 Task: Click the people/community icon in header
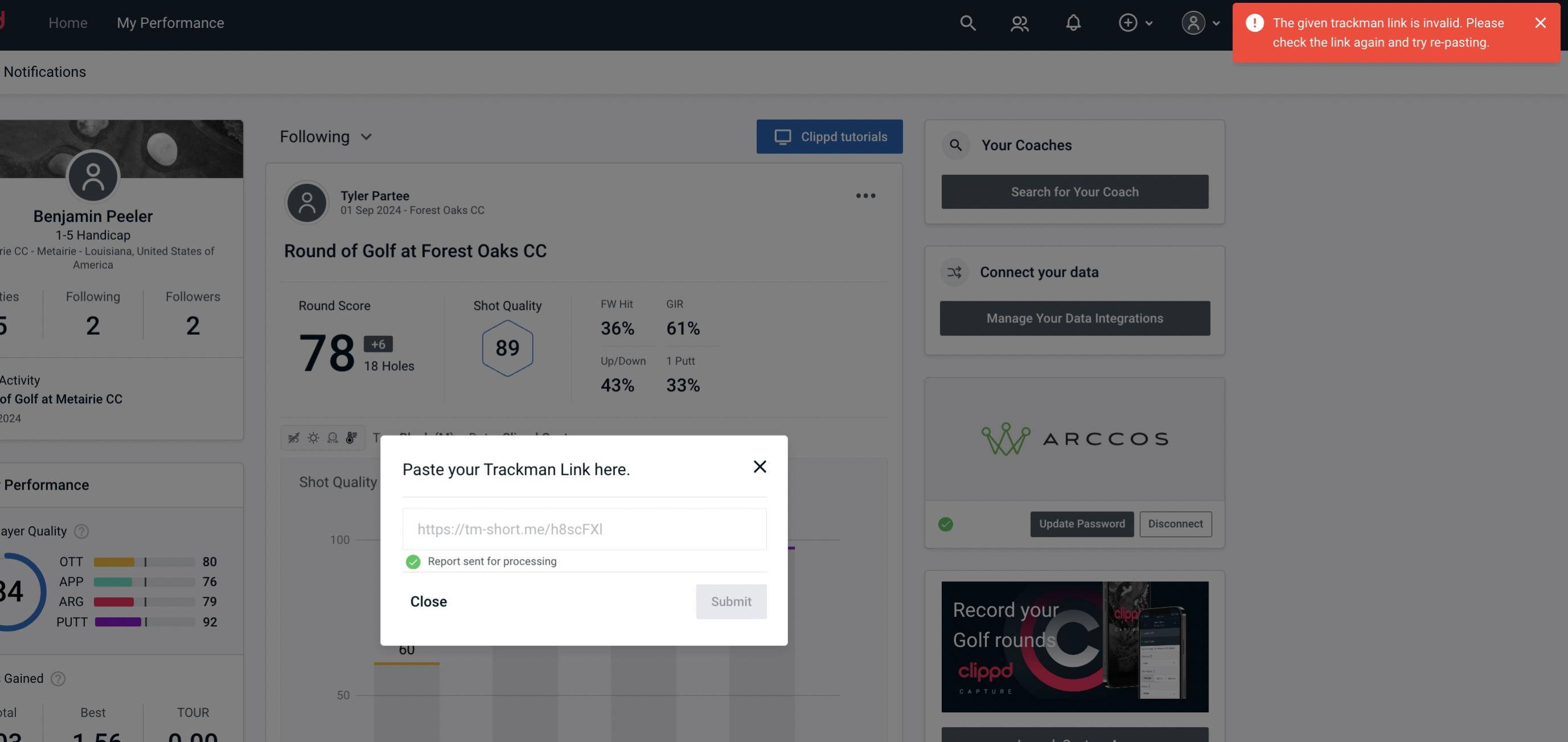coord(1019,22)
